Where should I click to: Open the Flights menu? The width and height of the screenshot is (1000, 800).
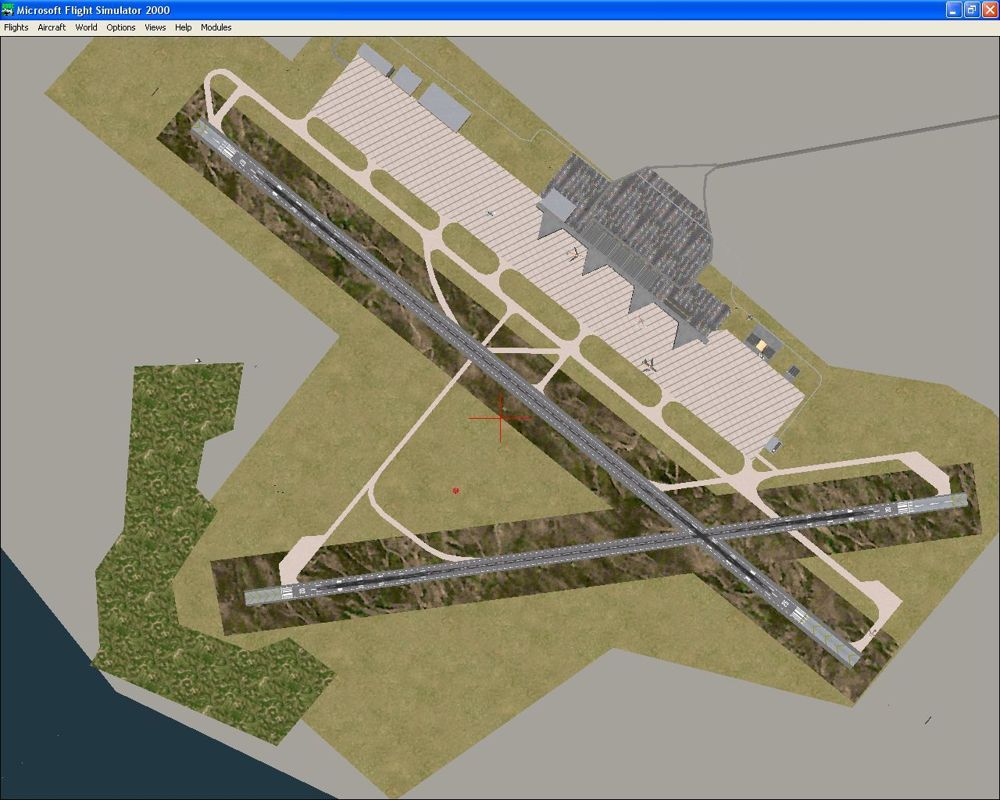point(16,27)
